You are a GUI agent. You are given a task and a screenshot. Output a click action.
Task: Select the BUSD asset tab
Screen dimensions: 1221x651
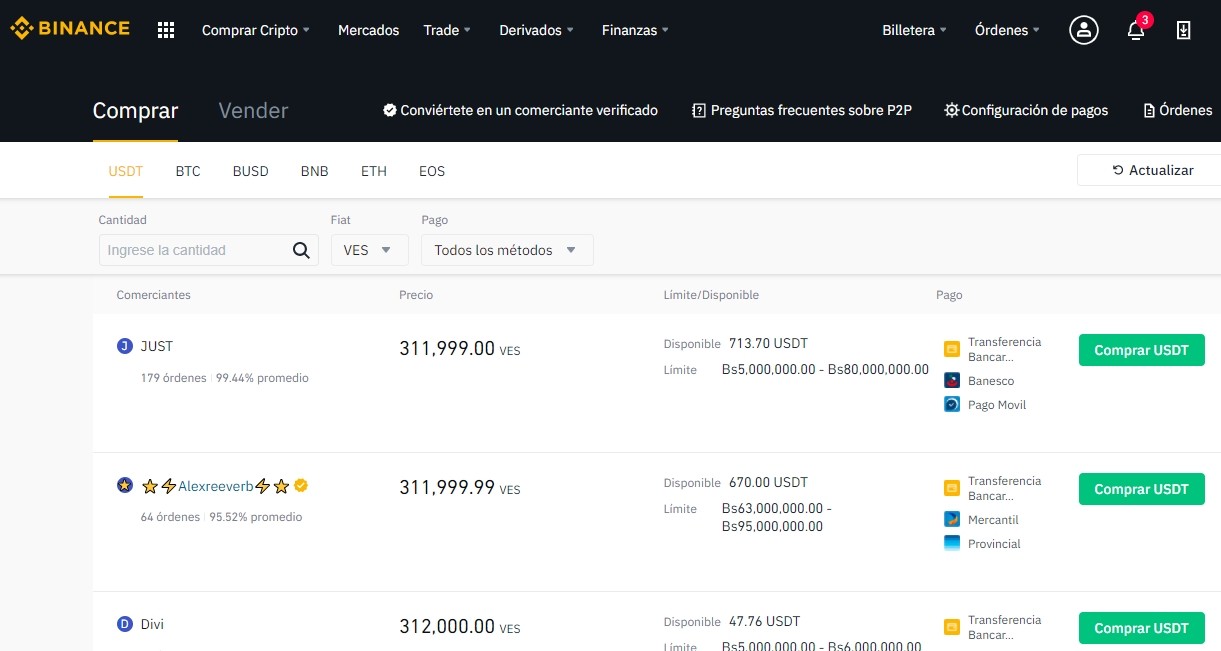click(x=251, y=171)
